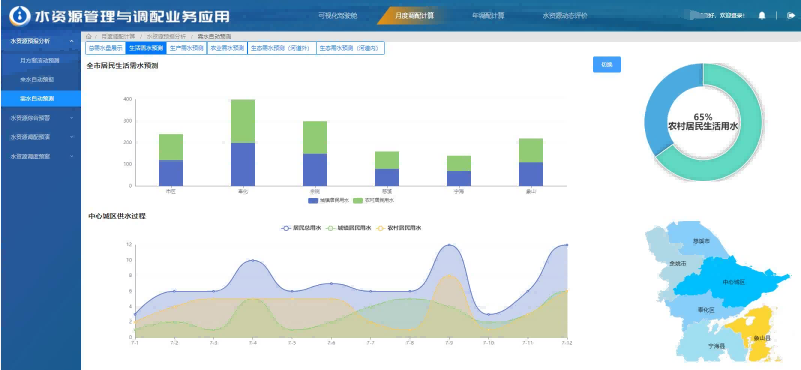
Task: Collapse 水资源预报分析 sidebar section
Action: [x=40, y=41]
